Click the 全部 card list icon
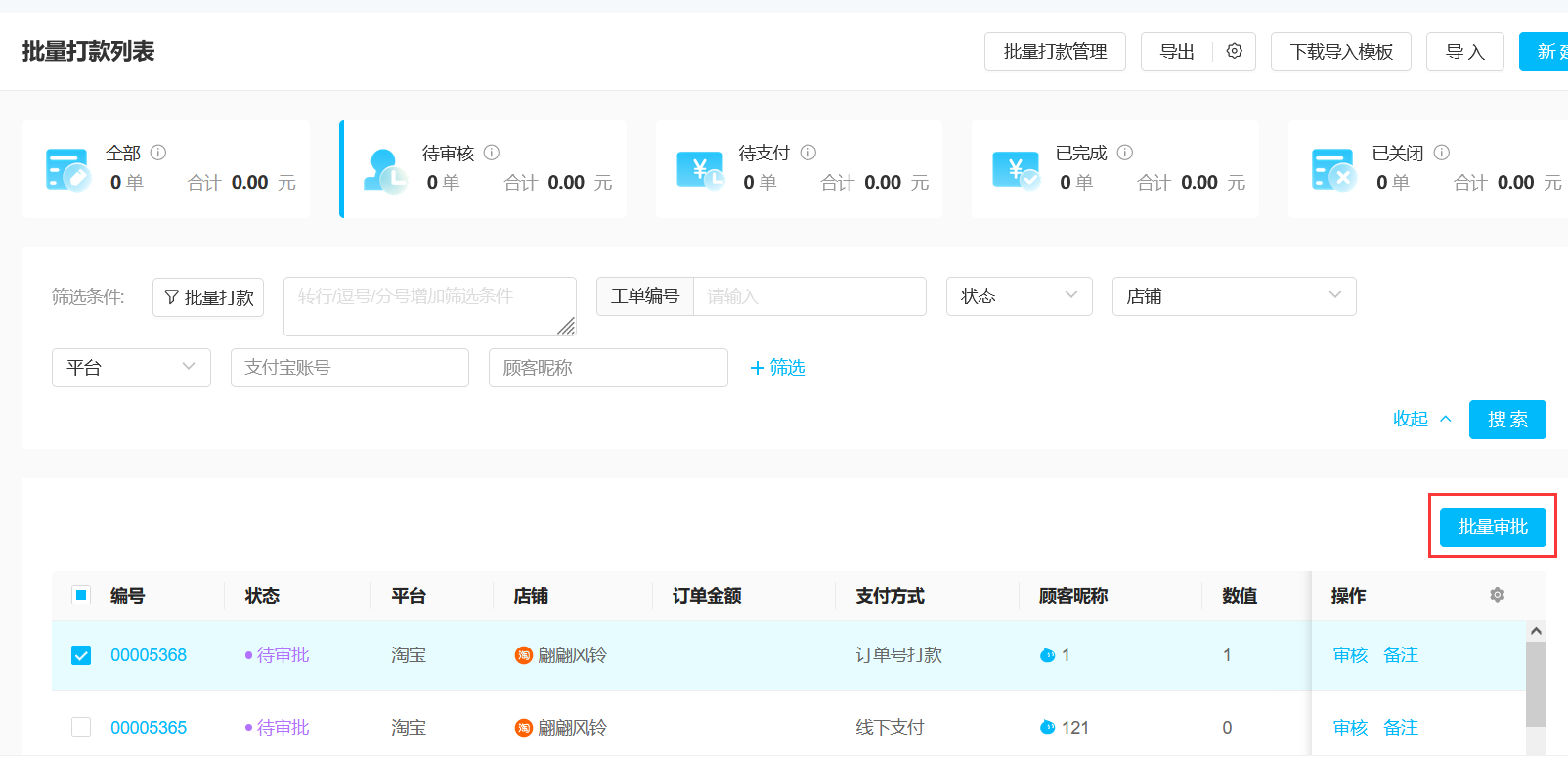Image resolution: width=1568 pixels, height=760 pixels. pyautogui.click(x=68, y=169)
